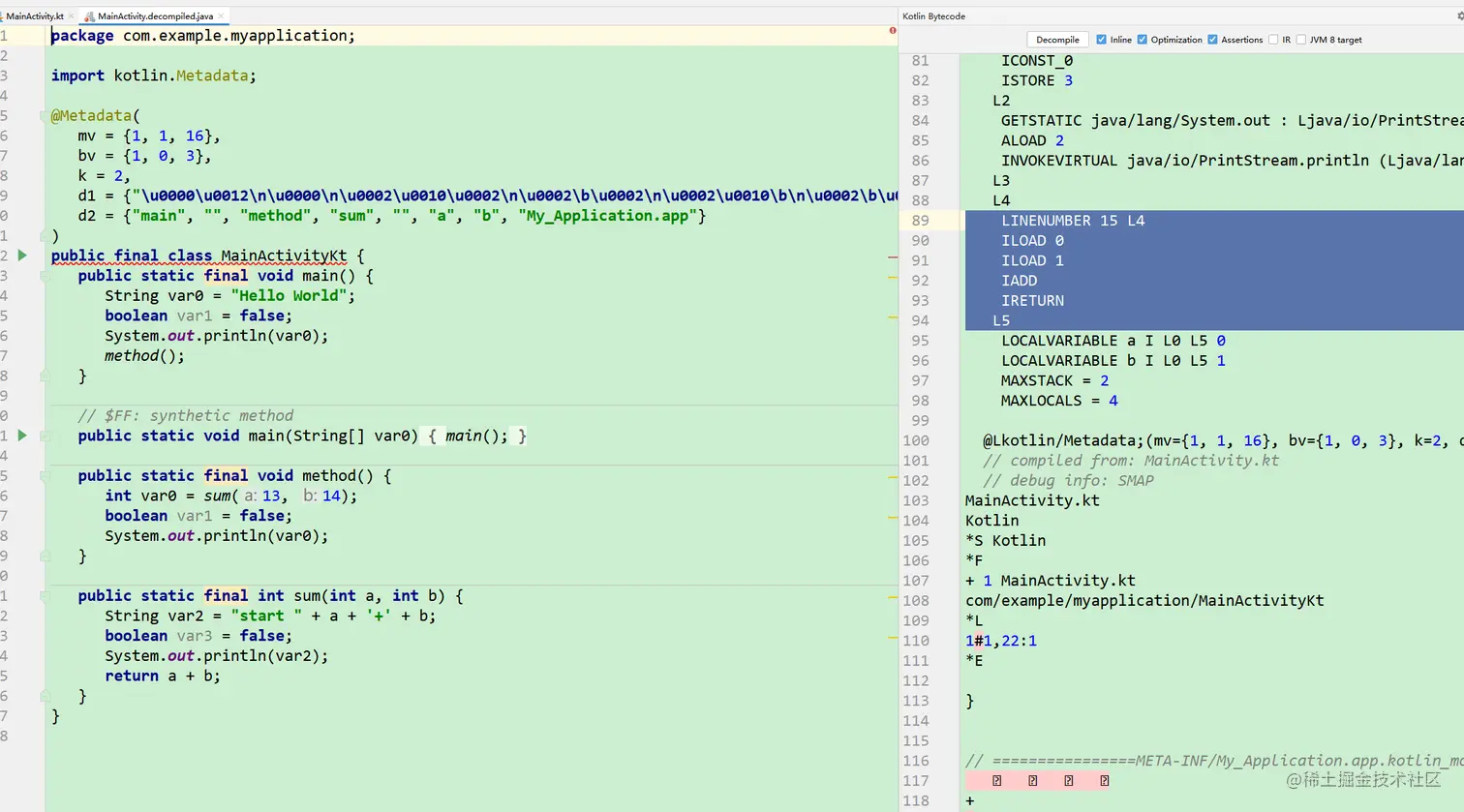Click the '// $FF: synthetic method' comment
This screenshot has height=812, width=1464.
pos(186,416)
